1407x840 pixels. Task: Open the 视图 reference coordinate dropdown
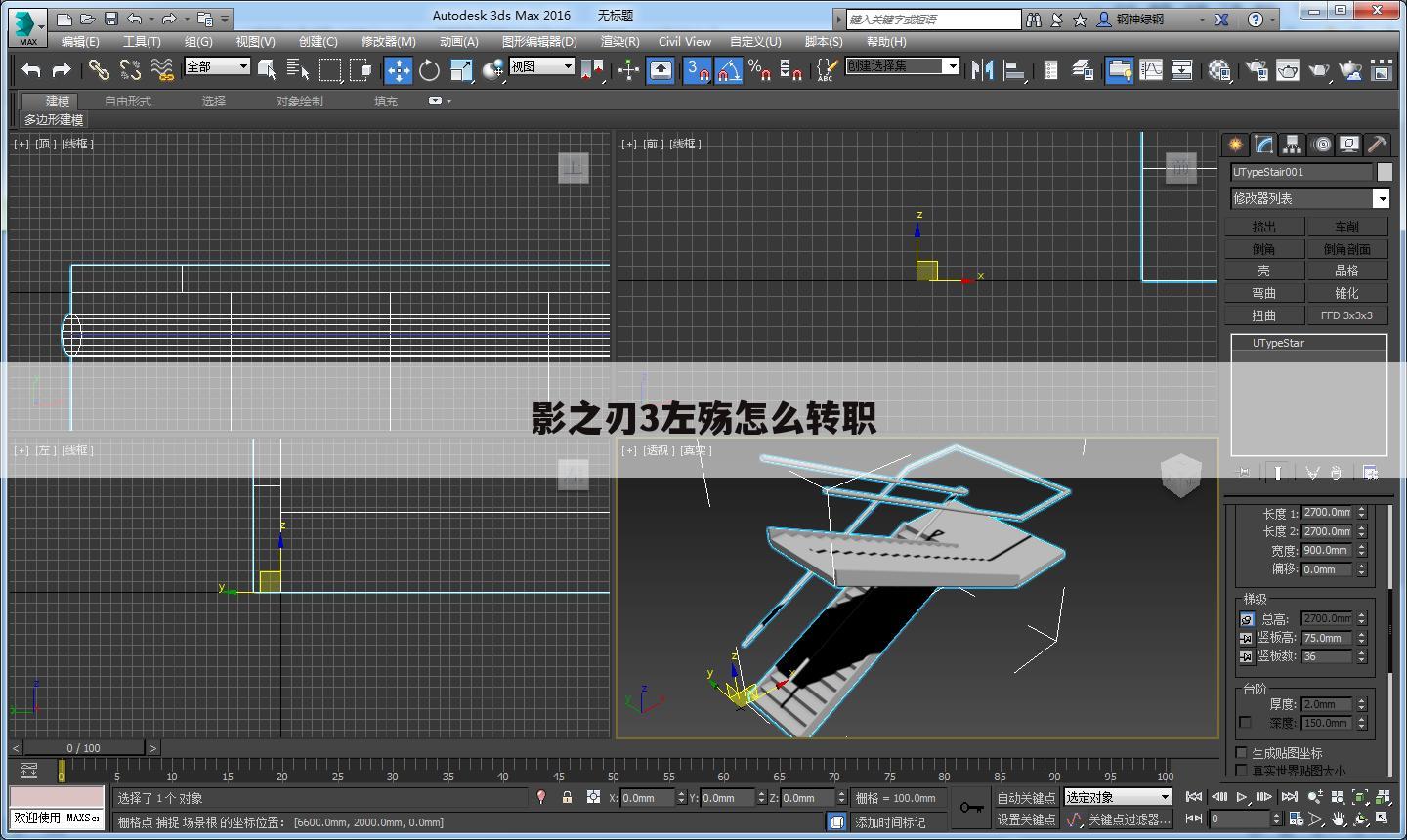coord(541,66)
